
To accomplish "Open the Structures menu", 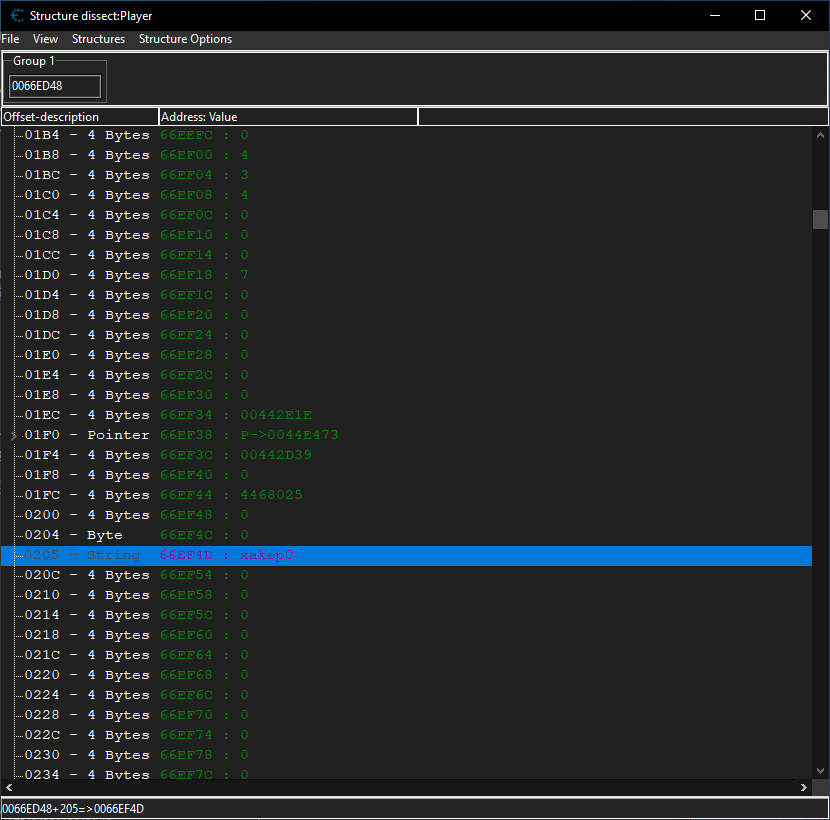I will point(98,39).
